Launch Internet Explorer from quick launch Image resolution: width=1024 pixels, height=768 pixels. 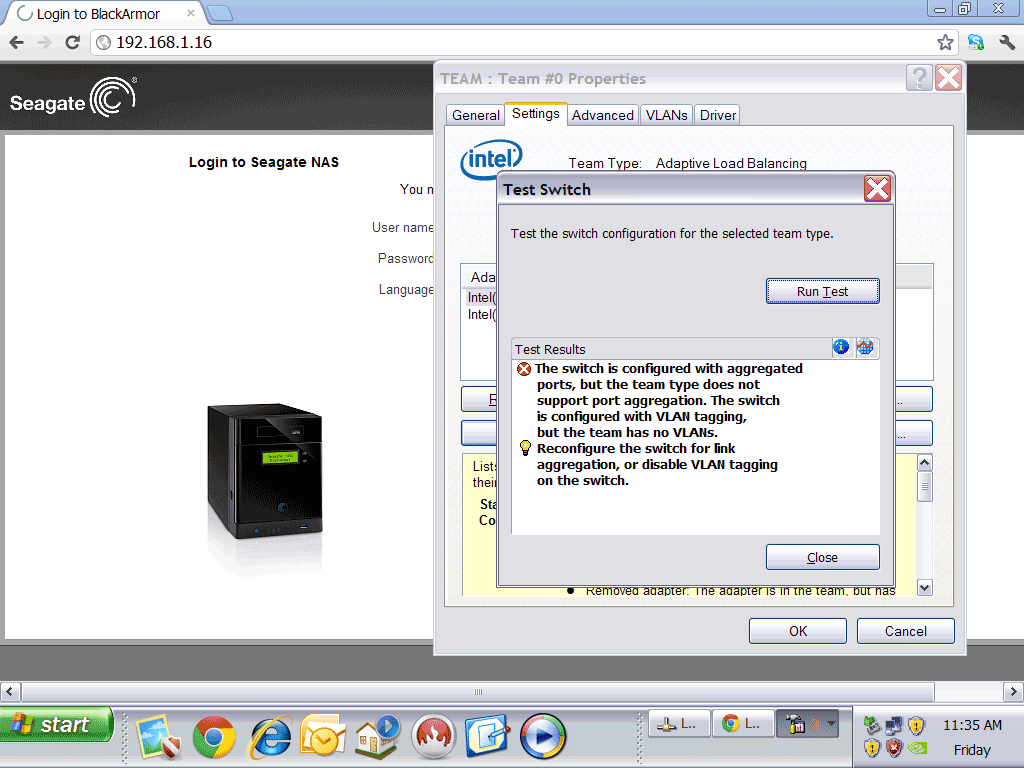pos(269,737)
